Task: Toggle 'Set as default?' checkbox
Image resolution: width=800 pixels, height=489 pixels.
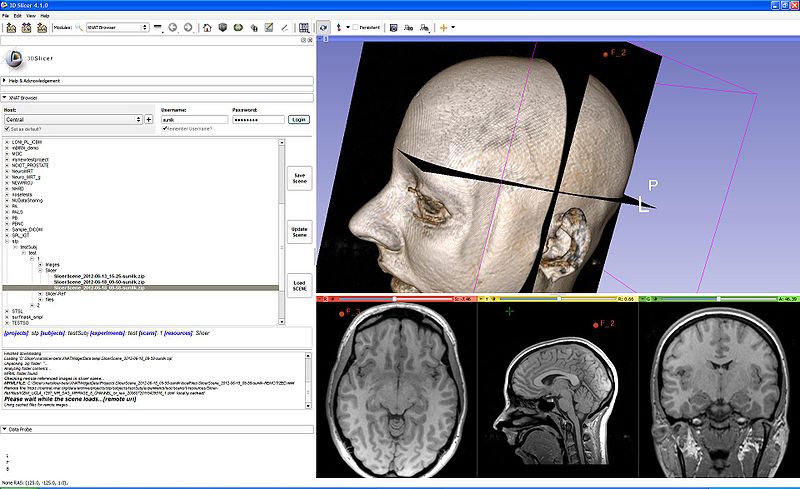Action: click(8, 129)
